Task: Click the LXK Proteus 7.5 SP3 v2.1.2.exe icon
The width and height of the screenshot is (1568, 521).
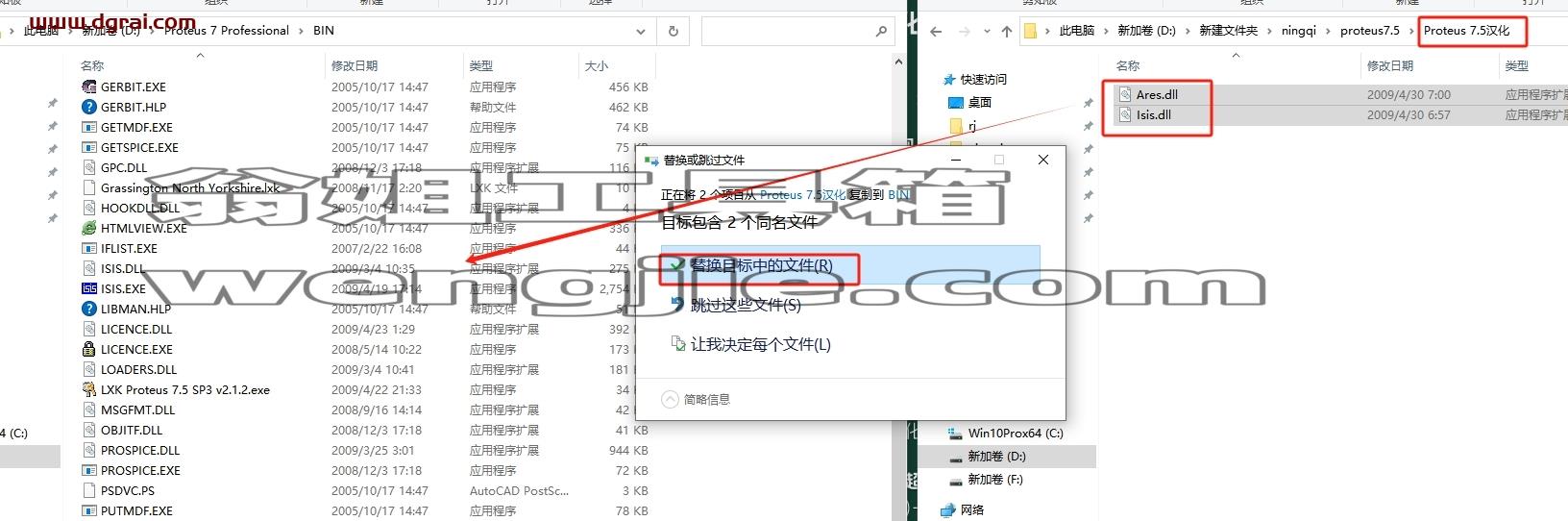Action: (89, 389)
